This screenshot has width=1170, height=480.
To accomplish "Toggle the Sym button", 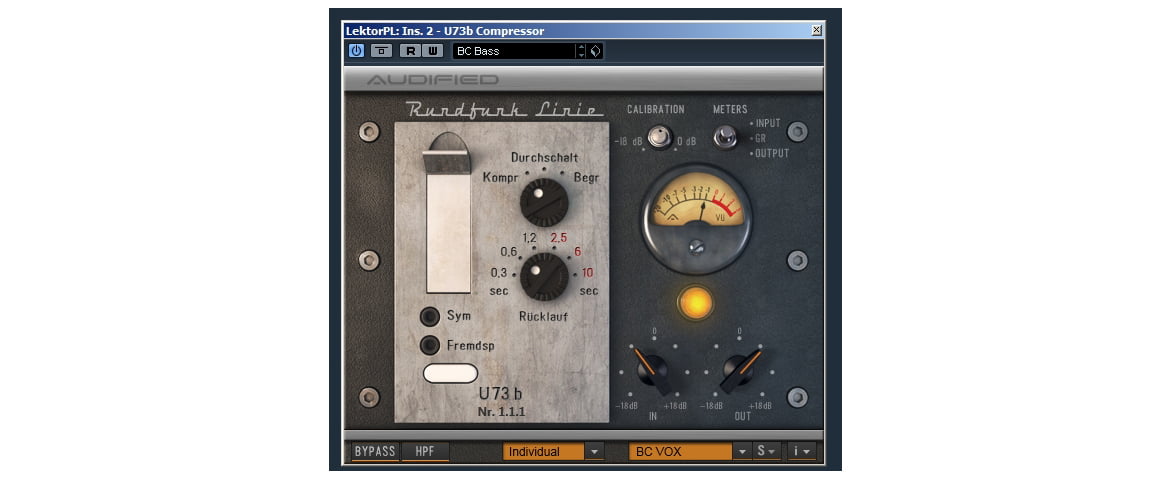I will pos(430,317).
